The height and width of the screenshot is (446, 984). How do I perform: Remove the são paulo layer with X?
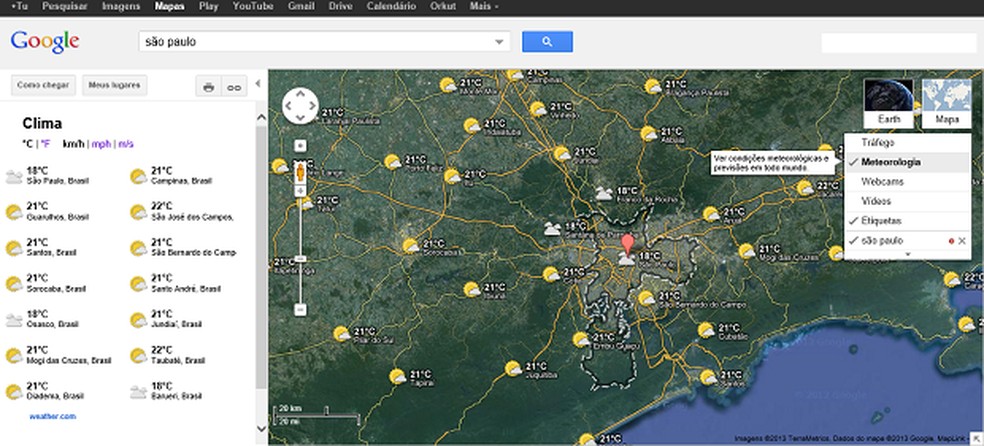coord(962,241)
